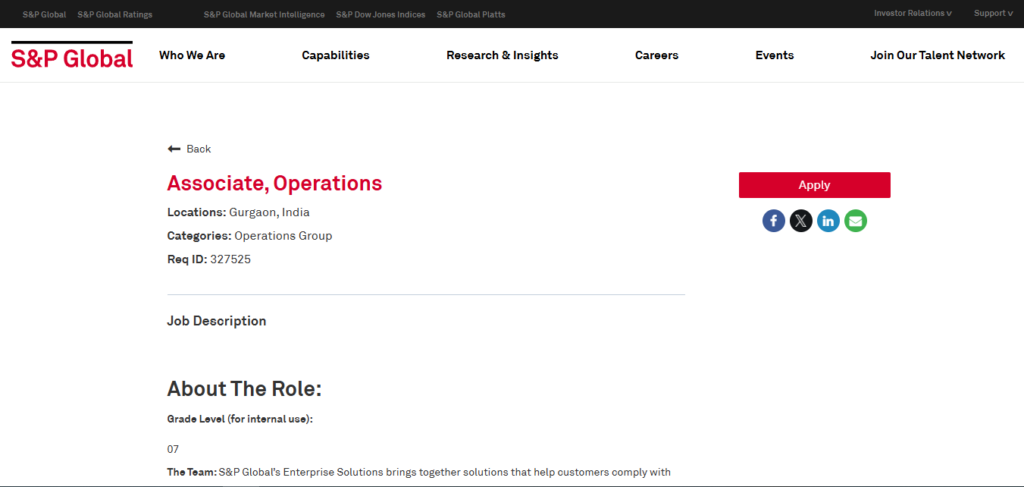
Task: Open the Who We Are menu
Action: (x=192, y=55)
